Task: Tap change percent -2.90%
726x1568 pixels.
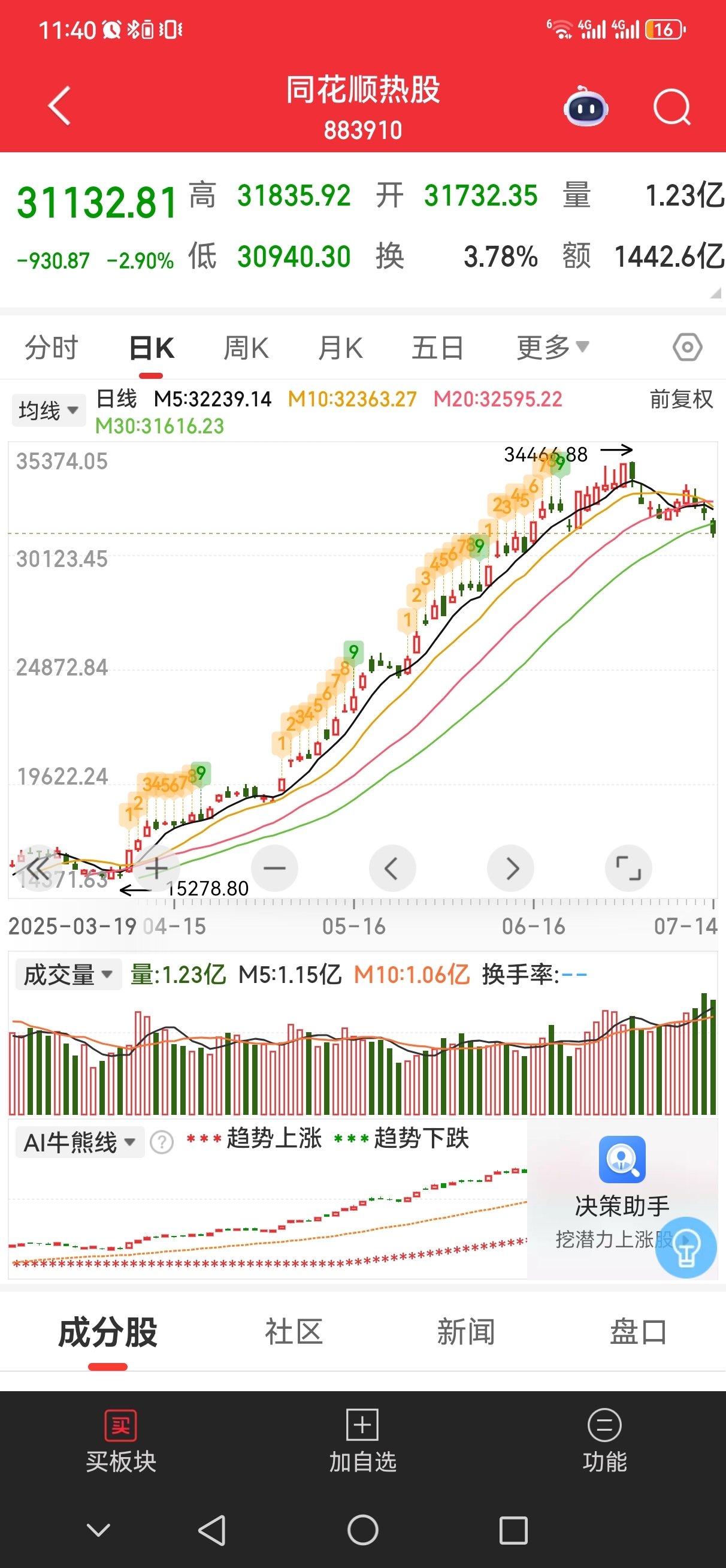Action: (141, 261)
